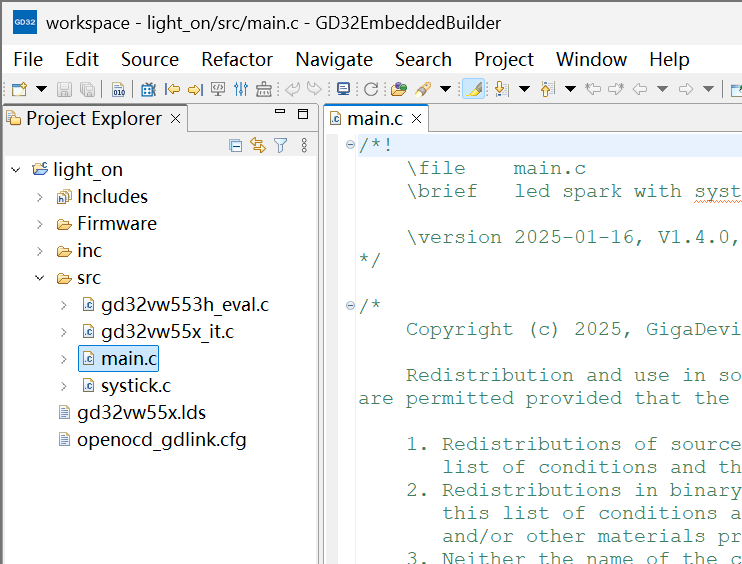
Task: Click the Next Edit Location forward icon
Action: (x=616, y=89)
